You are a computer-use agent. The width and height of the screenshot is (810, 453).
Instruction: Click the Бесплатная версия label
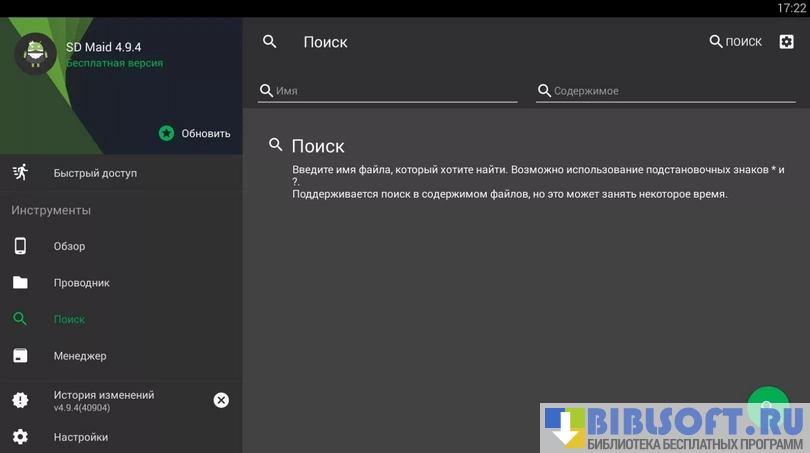(x=114, y=63)
